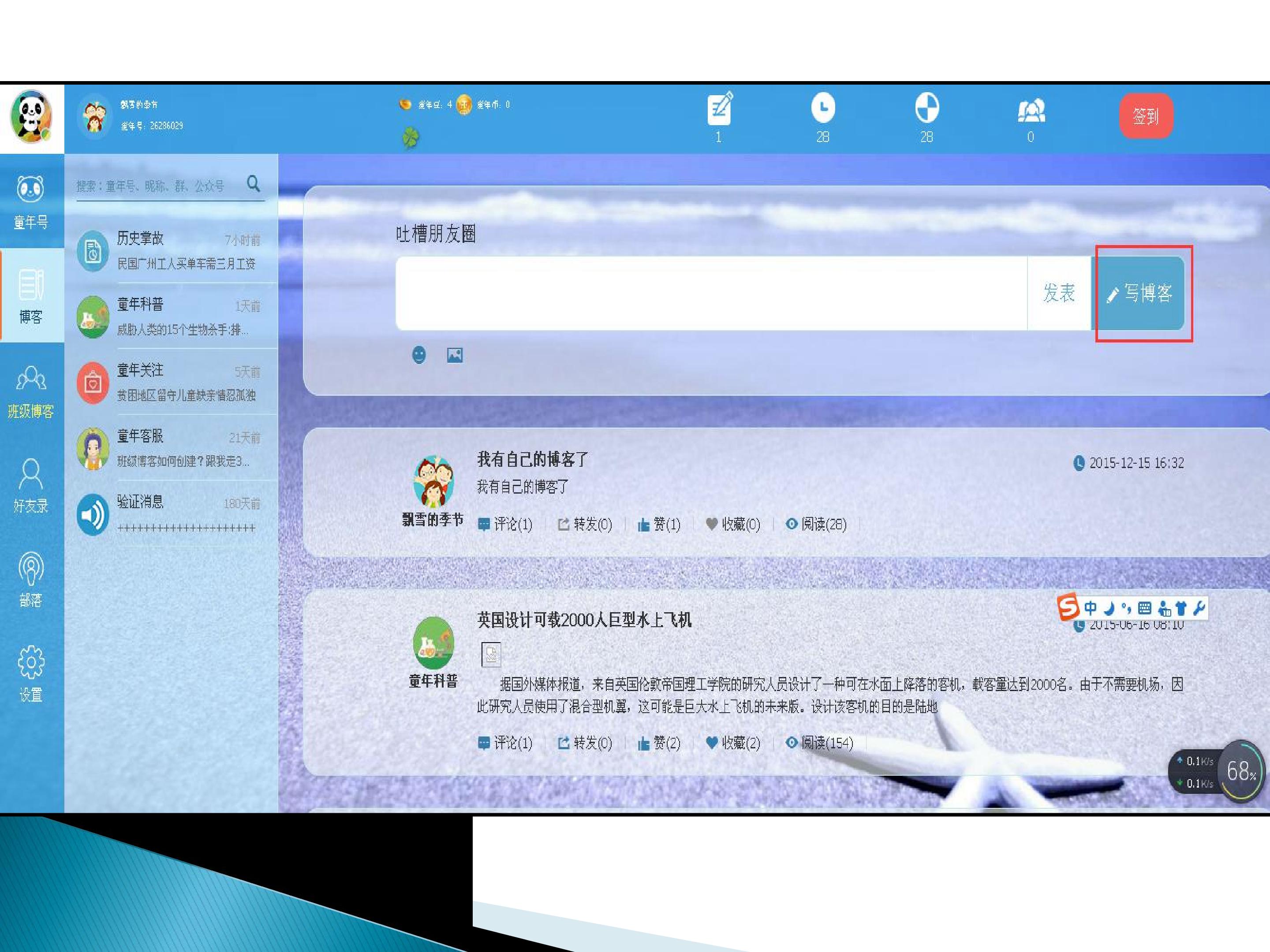Click the search magnifier icon
Screen dimensions: 1270x952
[x=253, y=184]
